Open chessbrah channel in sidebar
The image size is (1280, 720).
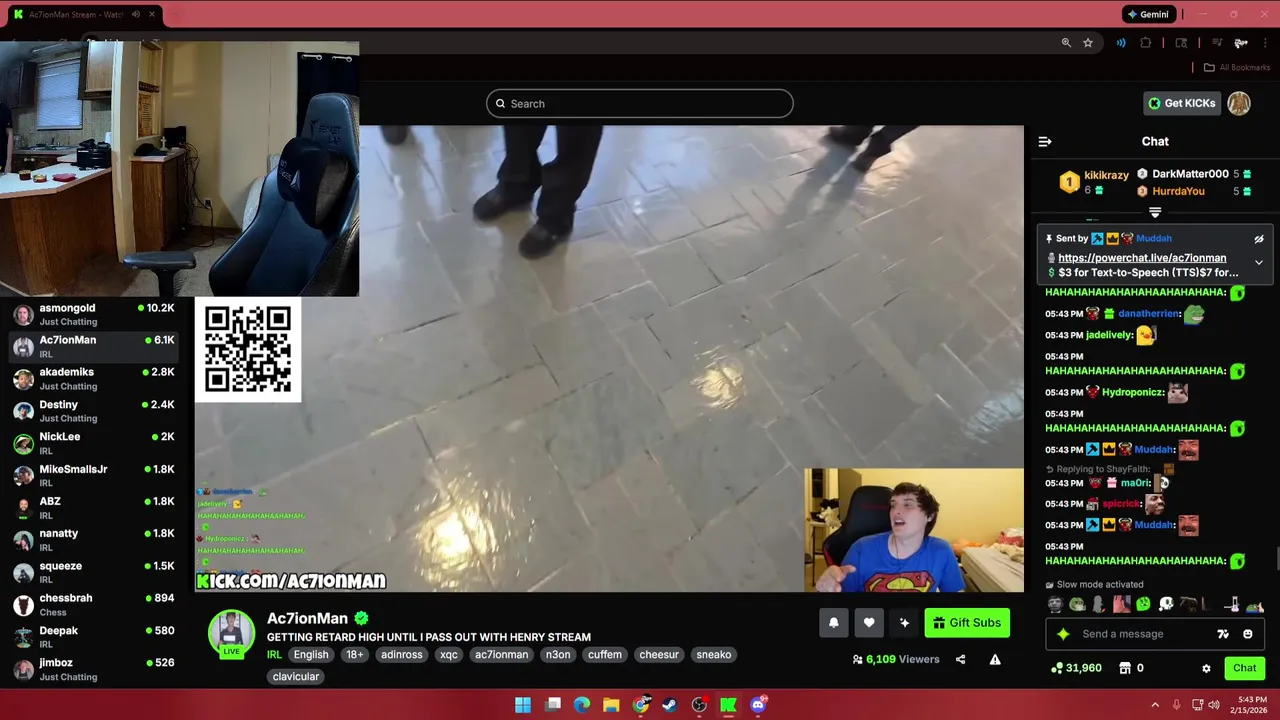pyautogui.click(x=95, y=604)
